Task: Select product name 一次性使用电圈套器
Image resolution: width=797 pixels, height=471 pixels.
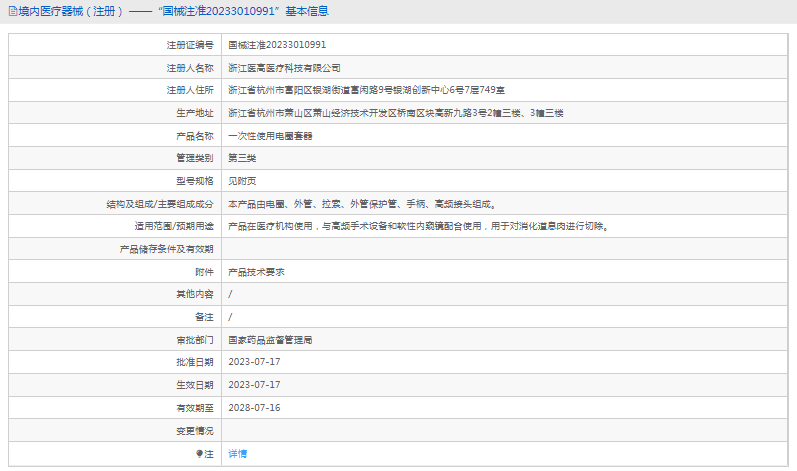Action: coord(270,136)
